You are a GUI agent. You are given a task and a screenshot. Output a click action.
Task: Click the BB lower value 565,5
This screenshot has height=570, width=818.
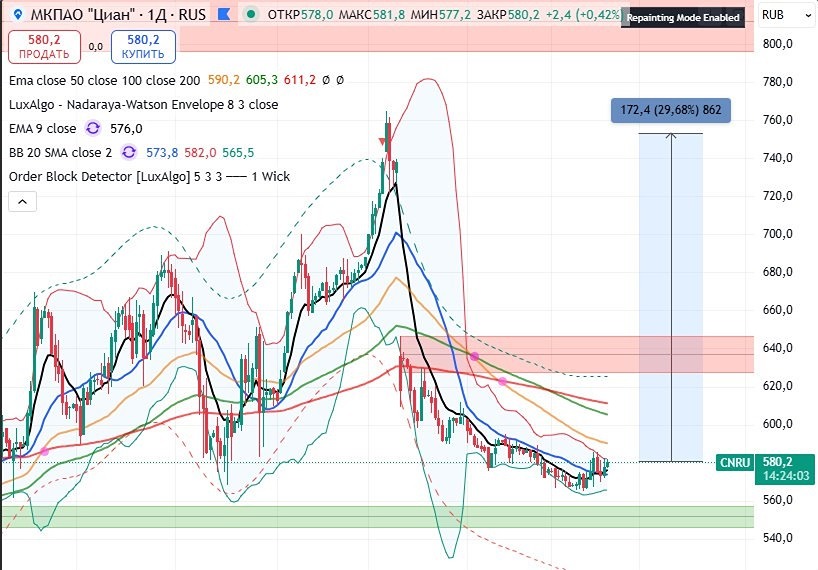coord(238,152)
